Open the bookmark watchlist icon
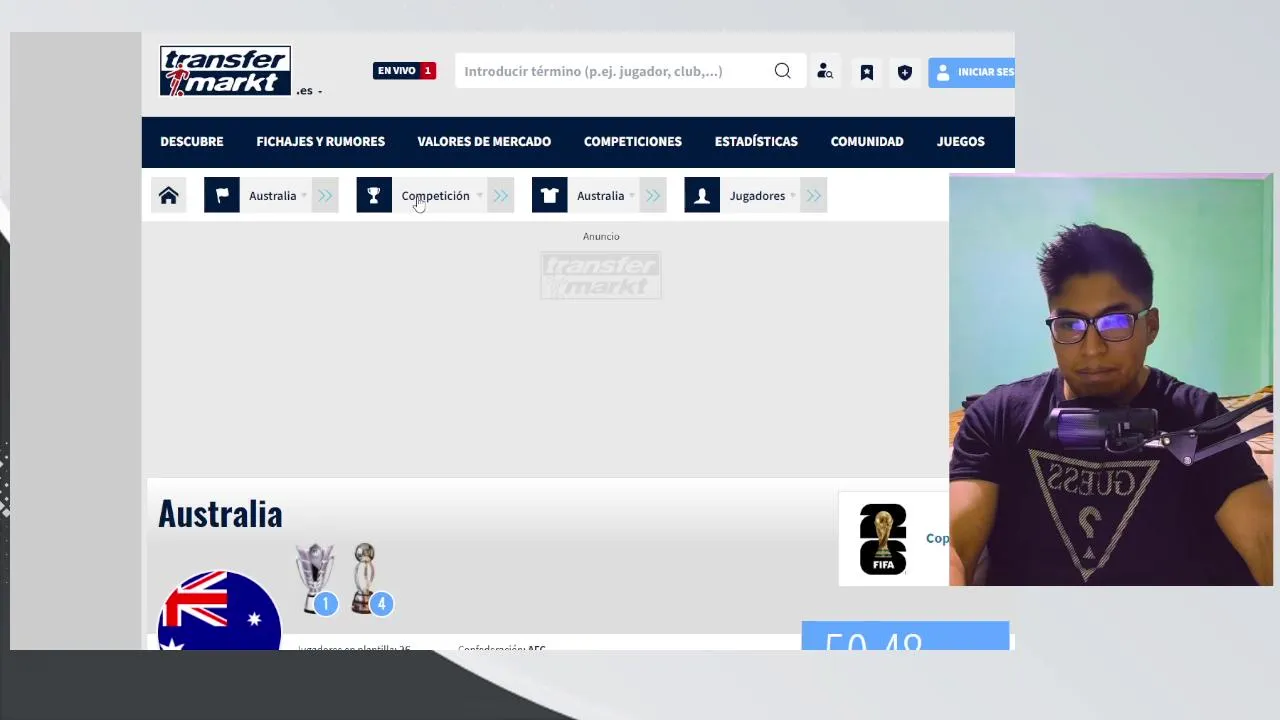This screenshot has width=1280, height=720. pos(867,72)
